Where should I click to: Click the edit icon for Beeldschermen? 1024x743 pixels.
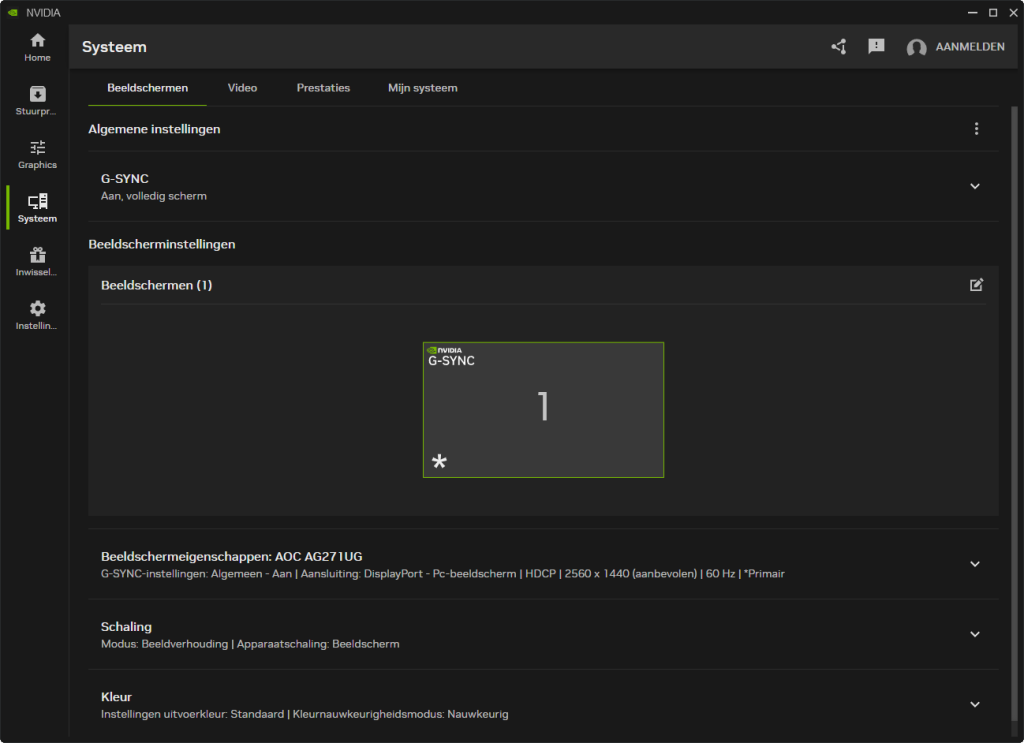click(976, 285)
